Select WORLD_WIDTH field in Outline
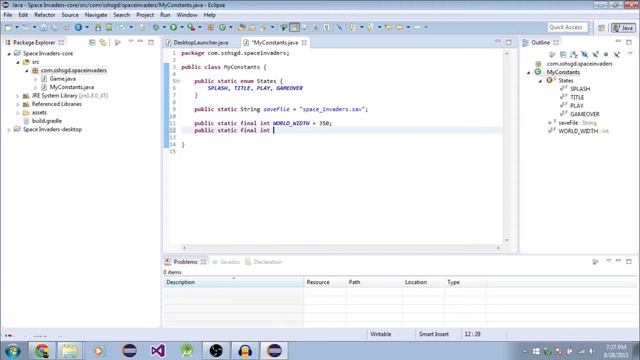Image resolution: width=640 pixels, height=360 pixels. pyautogui.click(x=578, y=131)
